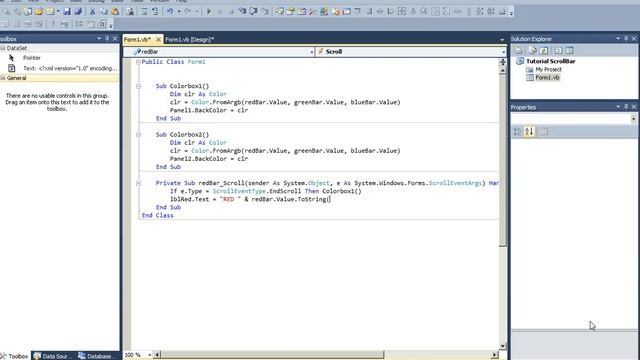Click the horizontal scrollbar thumb of the code editor
640x360 pixels.
272,355
